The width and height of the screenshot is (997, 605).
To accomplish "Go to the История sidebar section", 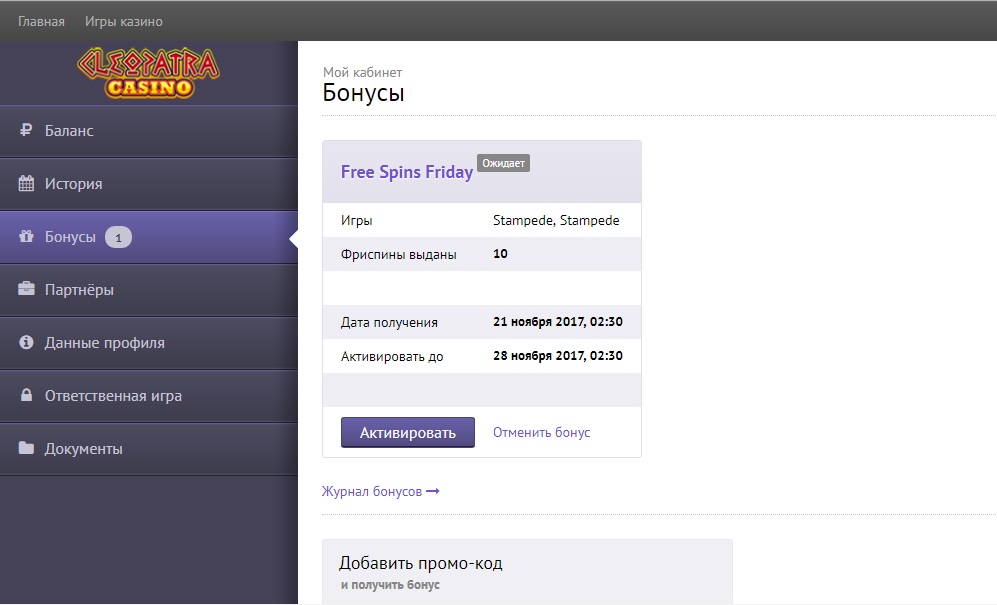I will 73,184.
